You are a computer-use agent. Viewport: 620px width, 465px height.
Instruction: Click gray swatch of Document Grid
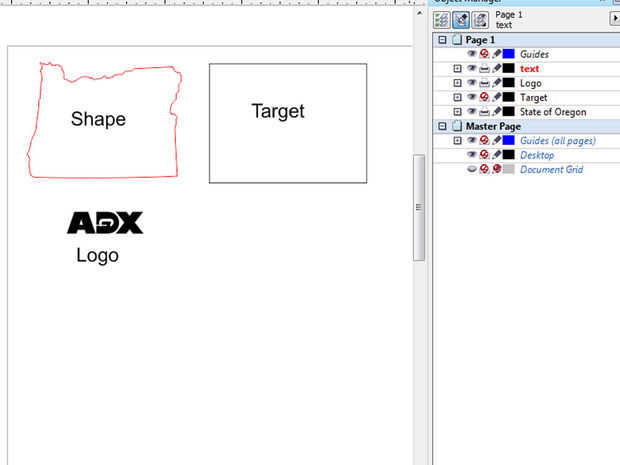coord(508,169)
